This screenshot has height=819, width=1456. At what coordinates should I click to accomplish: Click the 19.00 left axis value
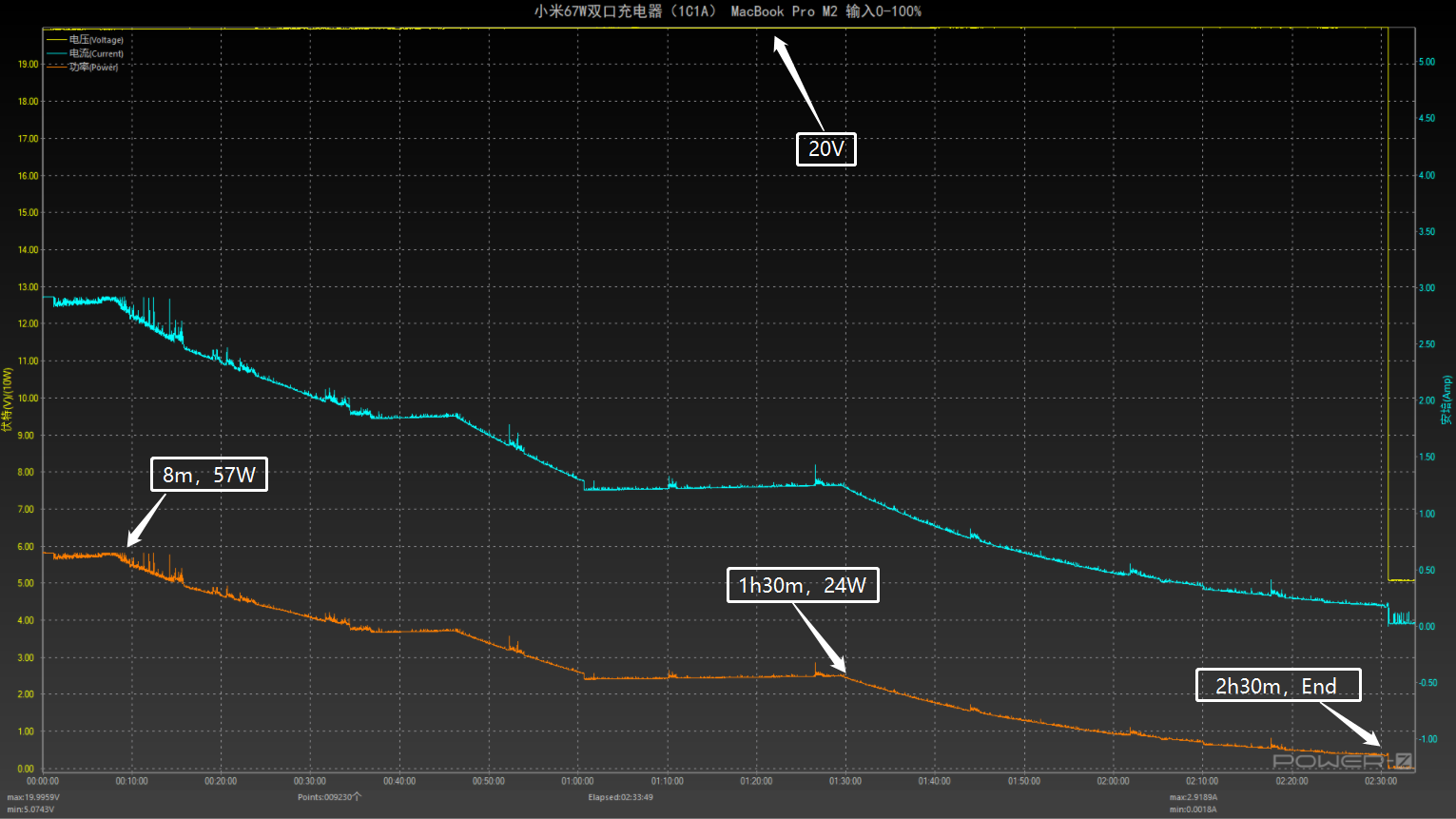[28, 65]
